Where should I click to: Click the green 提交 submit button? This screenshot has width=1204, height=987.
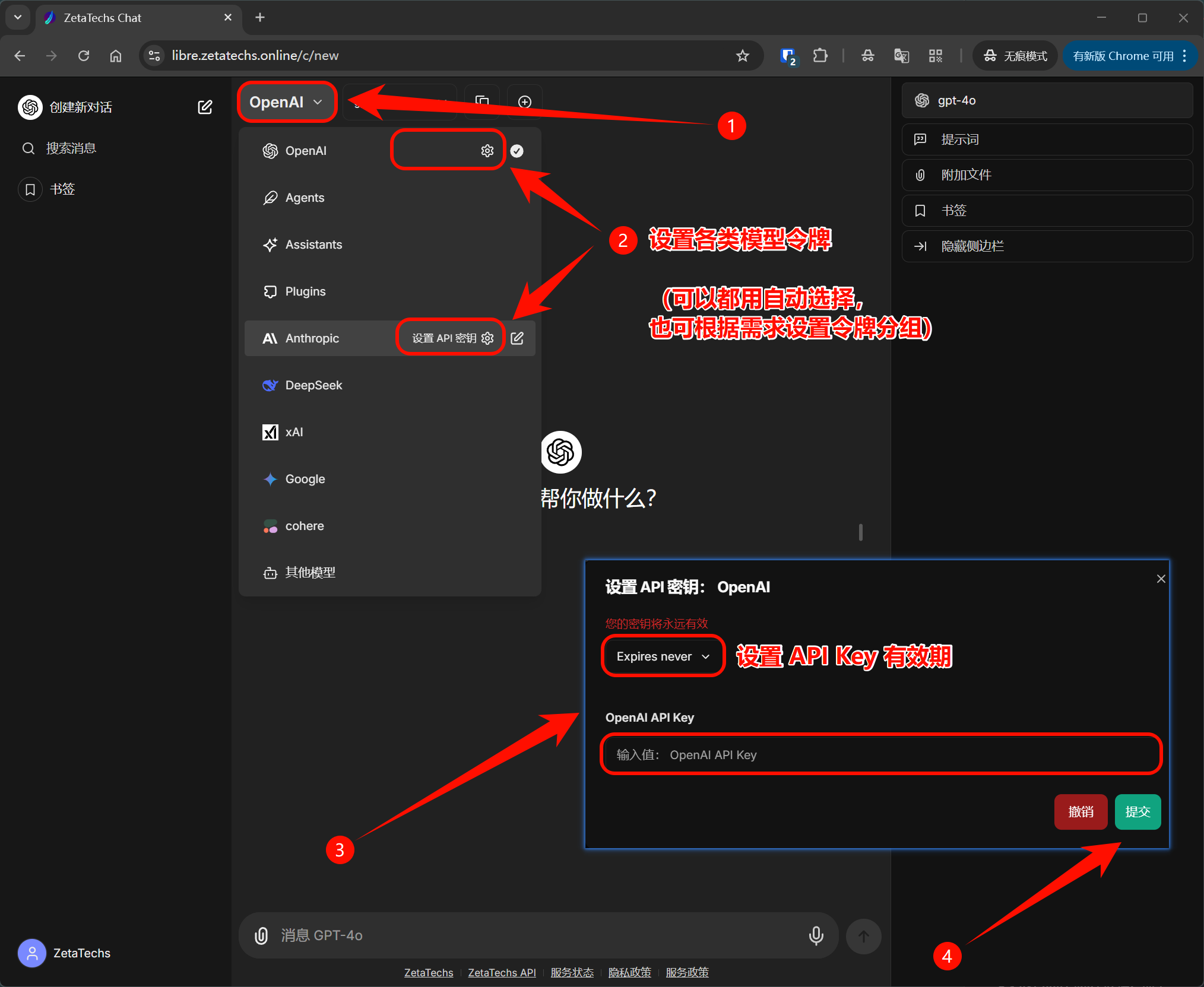1138,812
